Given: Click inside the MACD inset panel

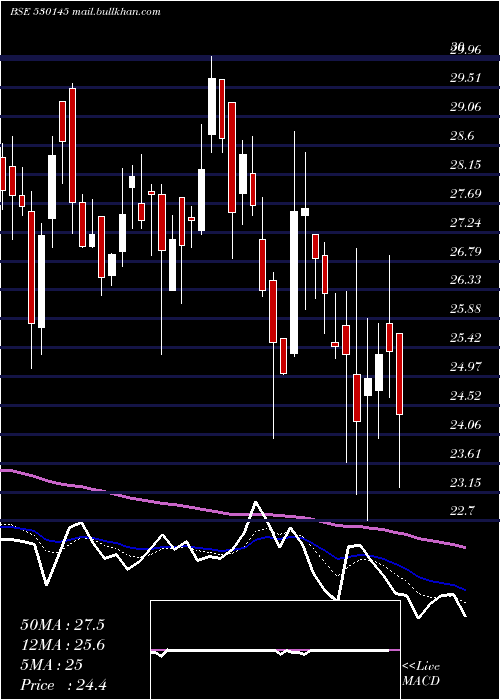Looking at the screenshot, I should click(275, 650).
